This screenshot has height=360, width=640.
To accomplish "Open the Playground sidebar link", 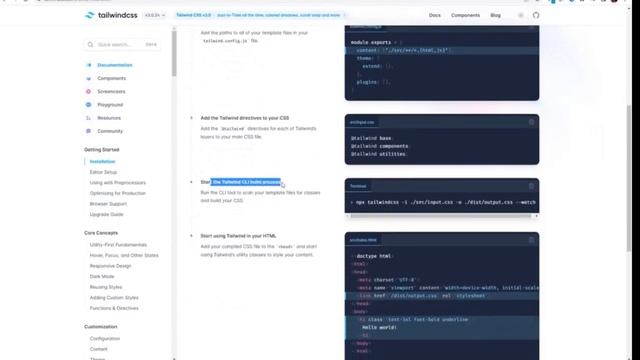I will 110,104.
